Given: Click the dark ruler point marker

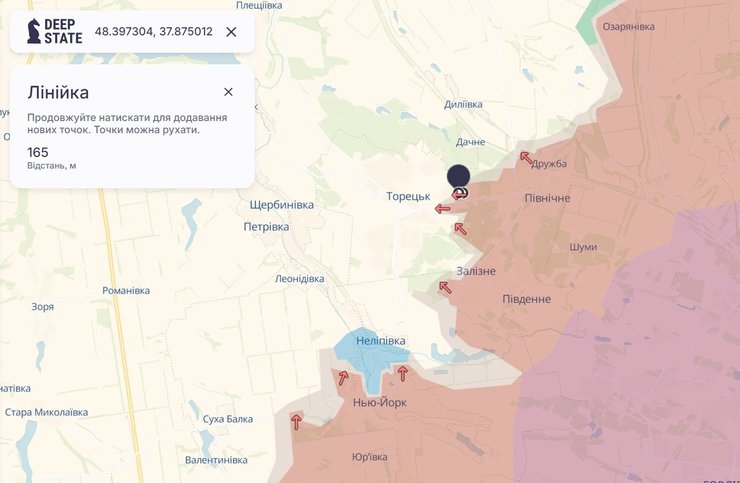Looking at the screenshot, I should coord(458,177).
